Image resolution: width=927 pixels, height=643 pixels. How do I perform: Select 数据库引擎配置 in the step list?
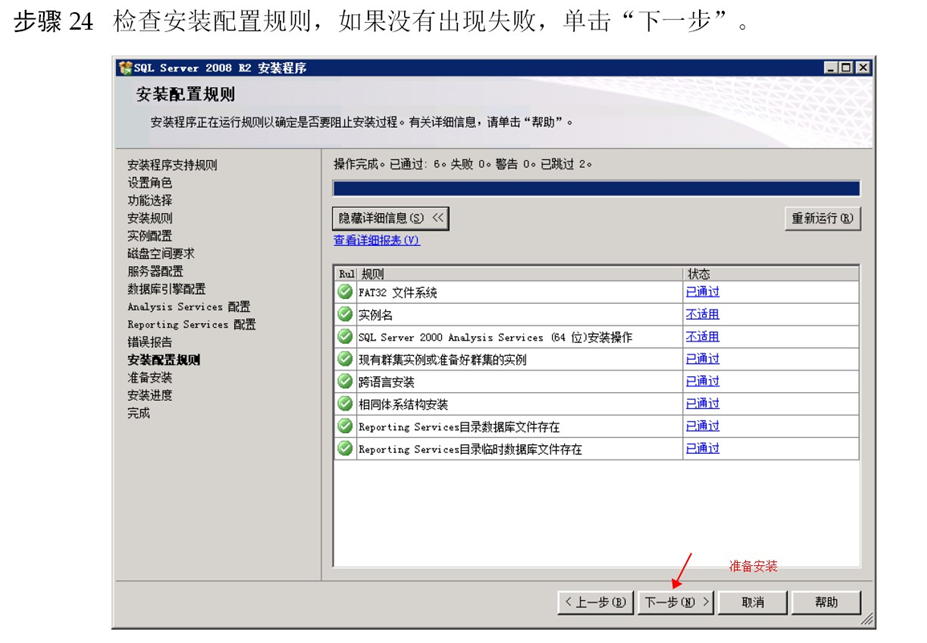click(166, 289)
